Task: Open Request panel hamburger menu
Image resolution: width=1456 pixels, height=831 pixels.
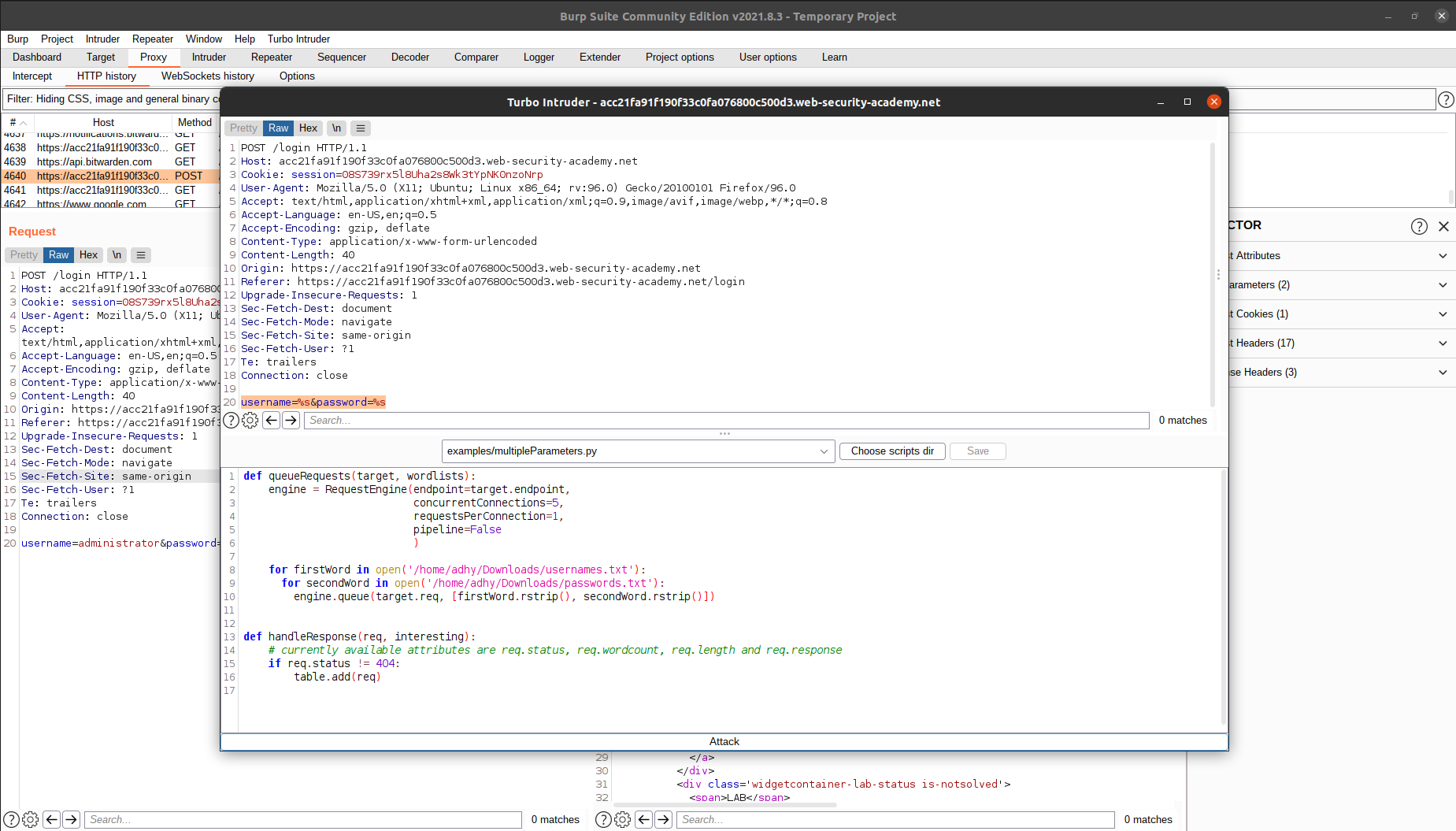Action: click(x=141, y=255)
